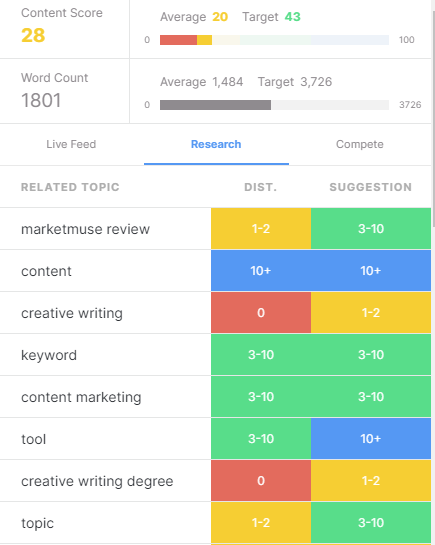Select the marketmuse review topic row
The height and width of the screenshot is (545, 435).
215,229
